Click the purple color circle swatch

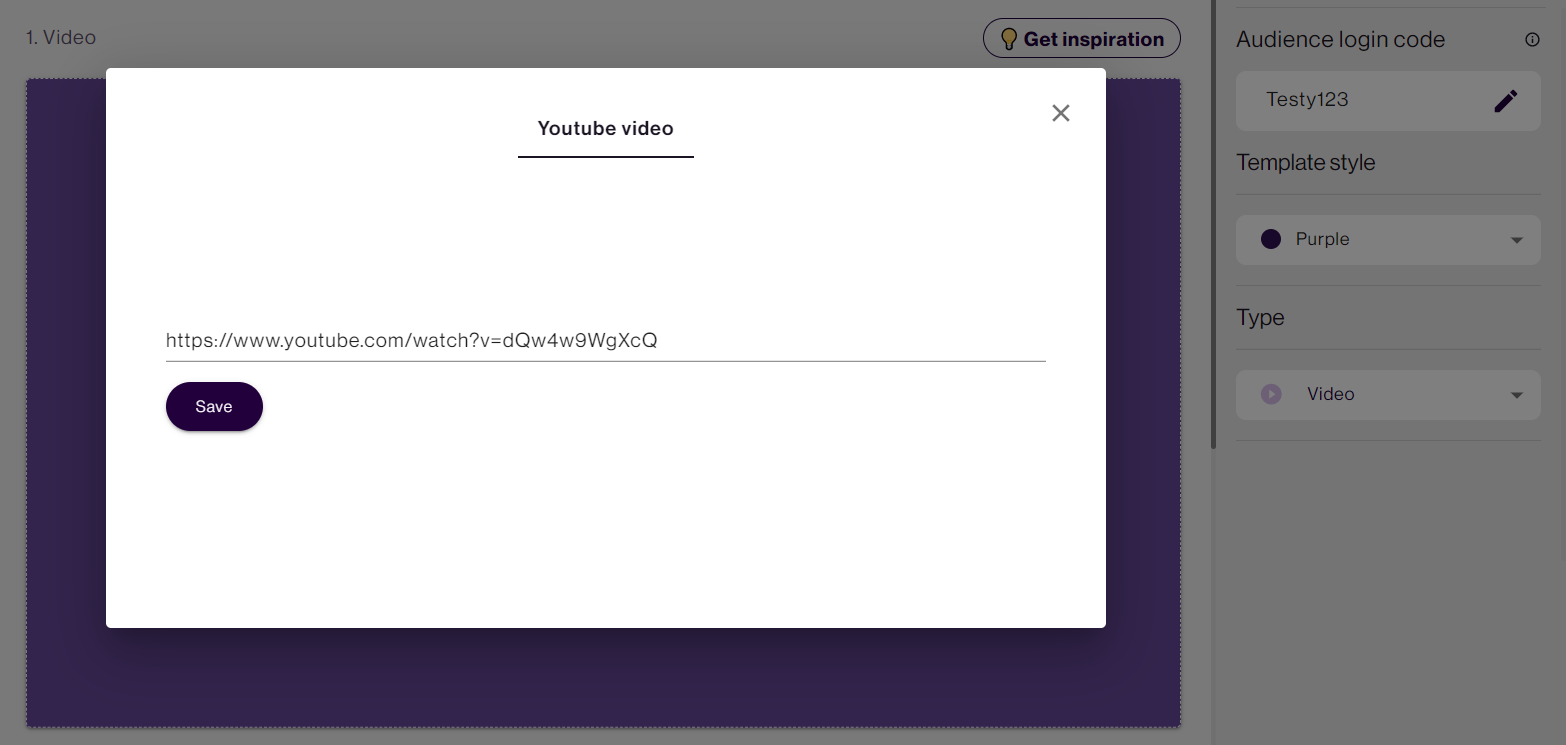click(1271, 239)
